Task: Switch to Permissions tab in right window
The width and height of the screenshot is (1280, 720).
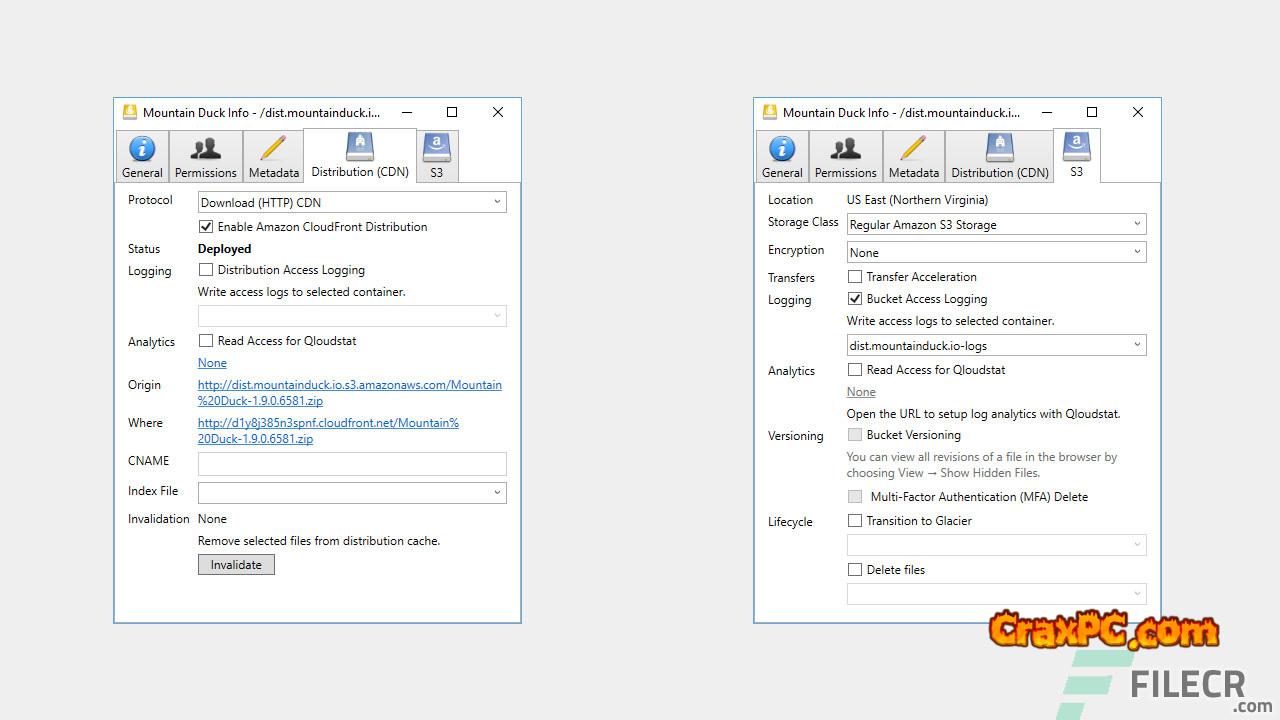Action: point(846,157)
